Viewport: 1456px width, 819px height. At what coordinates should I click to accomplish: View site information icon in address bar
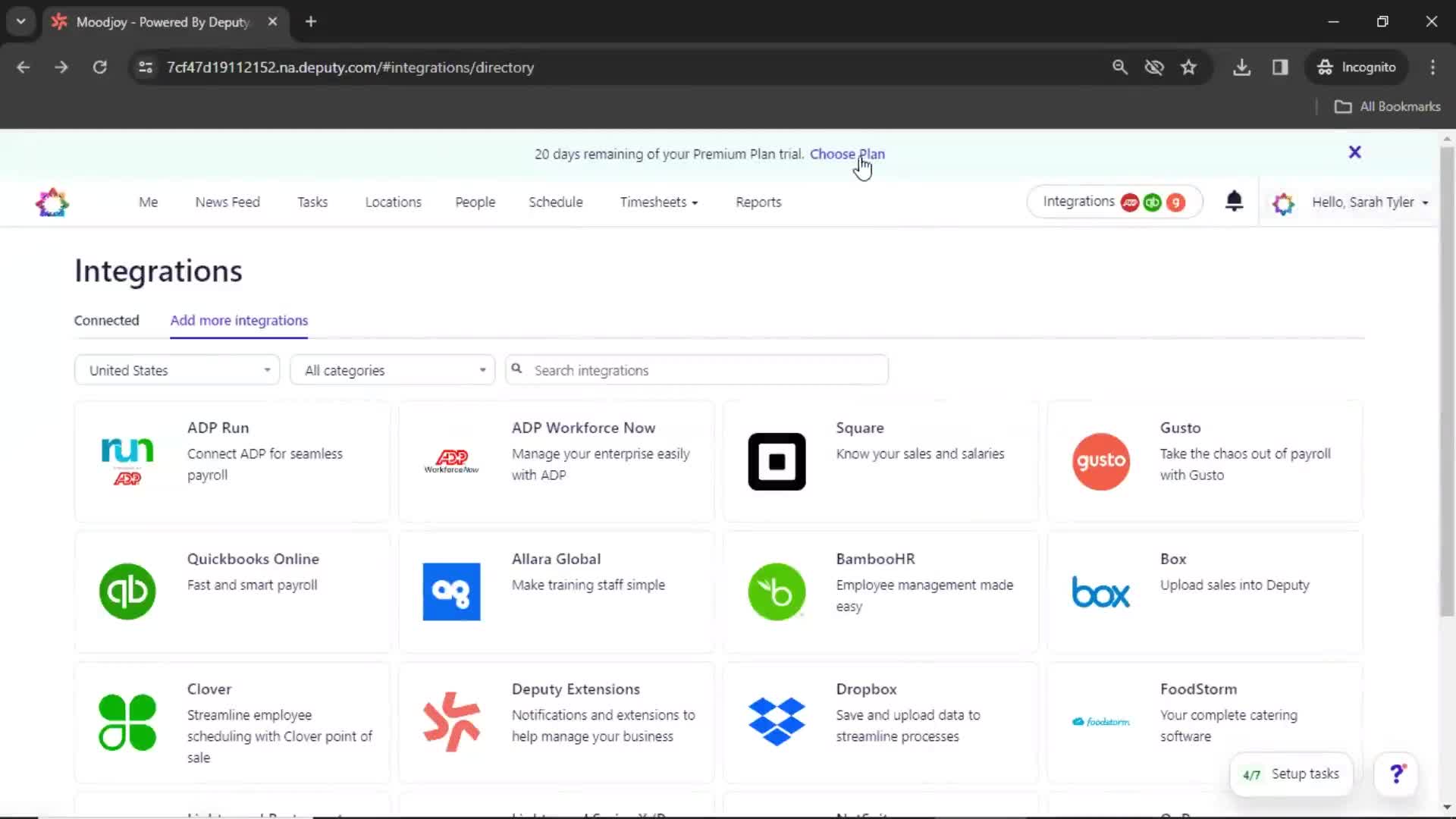tap(146, 67)
